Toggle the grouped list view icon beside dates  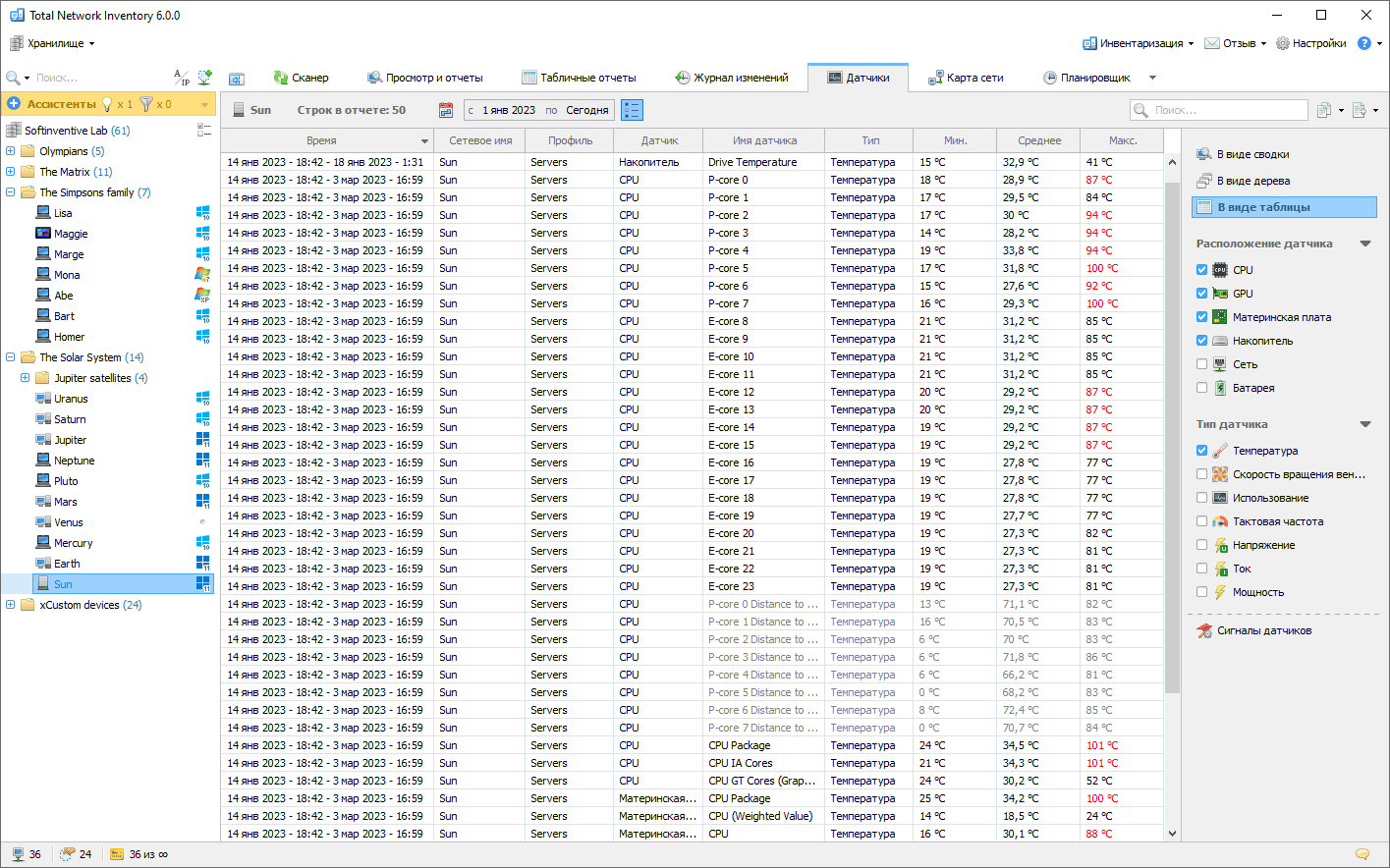pos(632,110)
